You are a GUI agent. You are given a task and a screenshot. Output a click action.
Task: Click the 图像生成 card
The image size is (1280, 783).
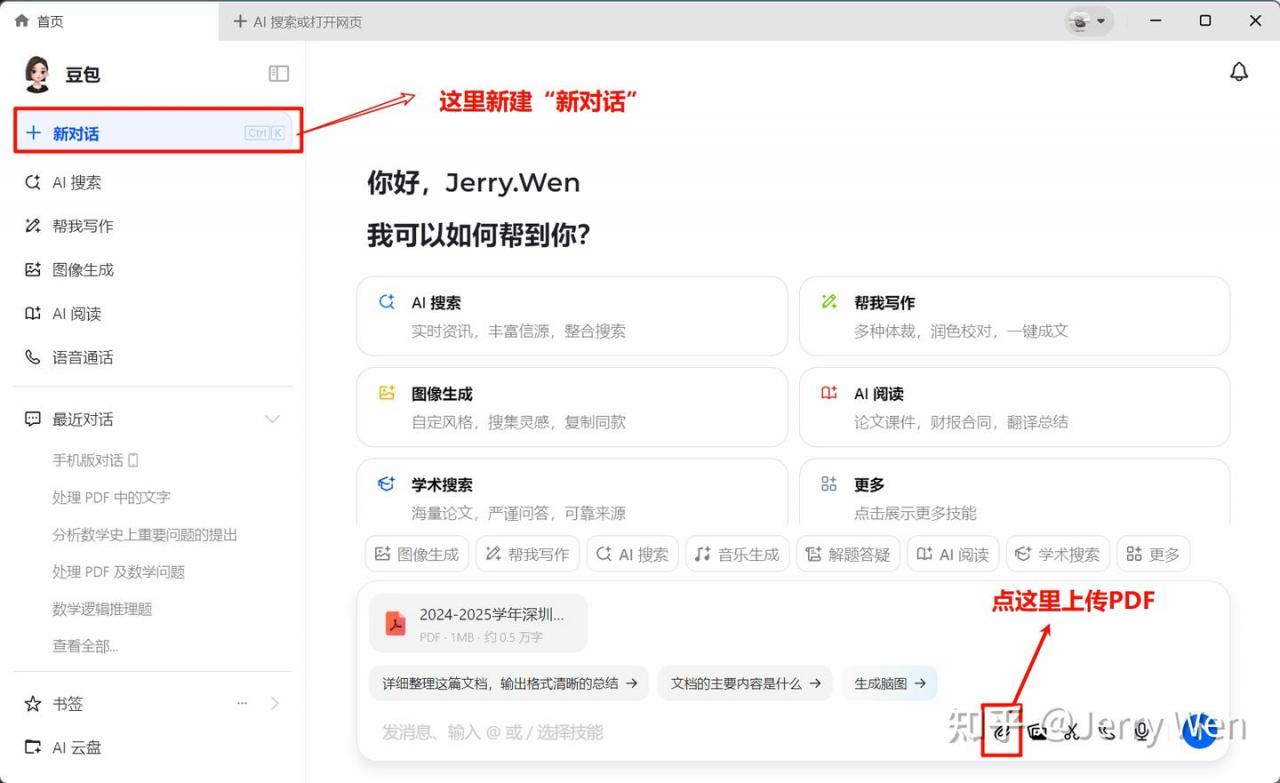(572, 407)
